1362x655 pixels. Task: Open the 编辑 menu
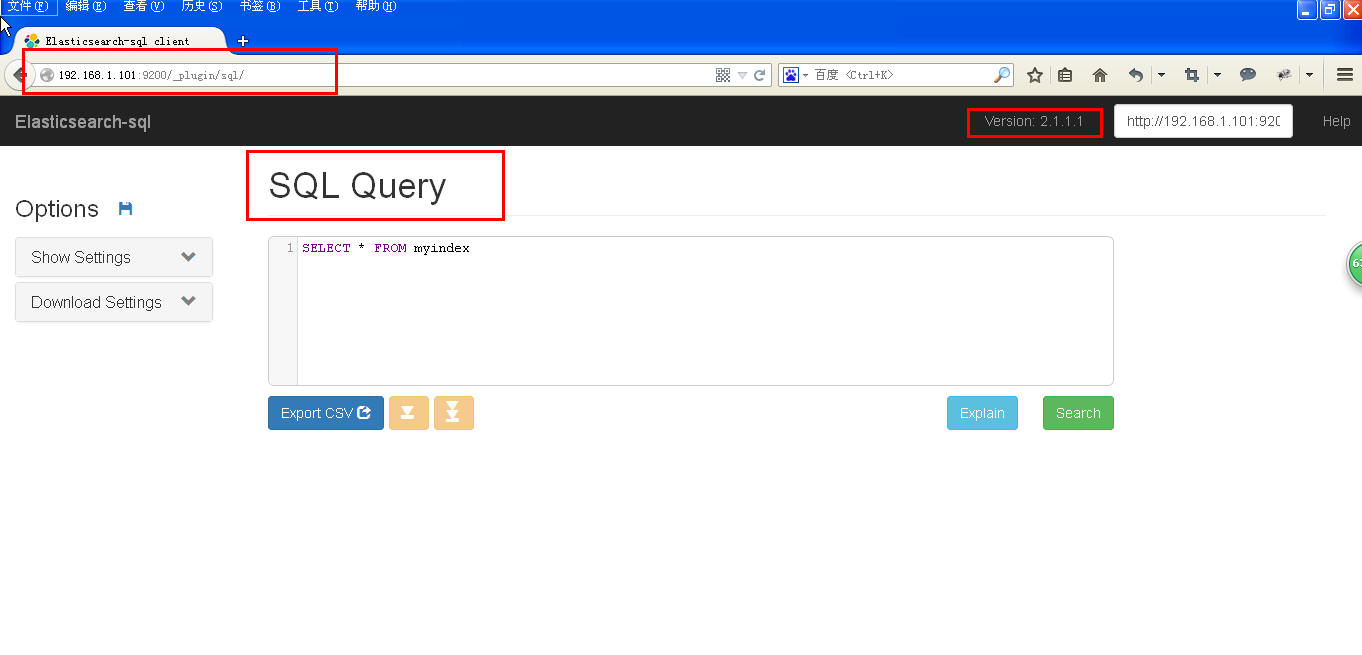[x=86, y=6]
